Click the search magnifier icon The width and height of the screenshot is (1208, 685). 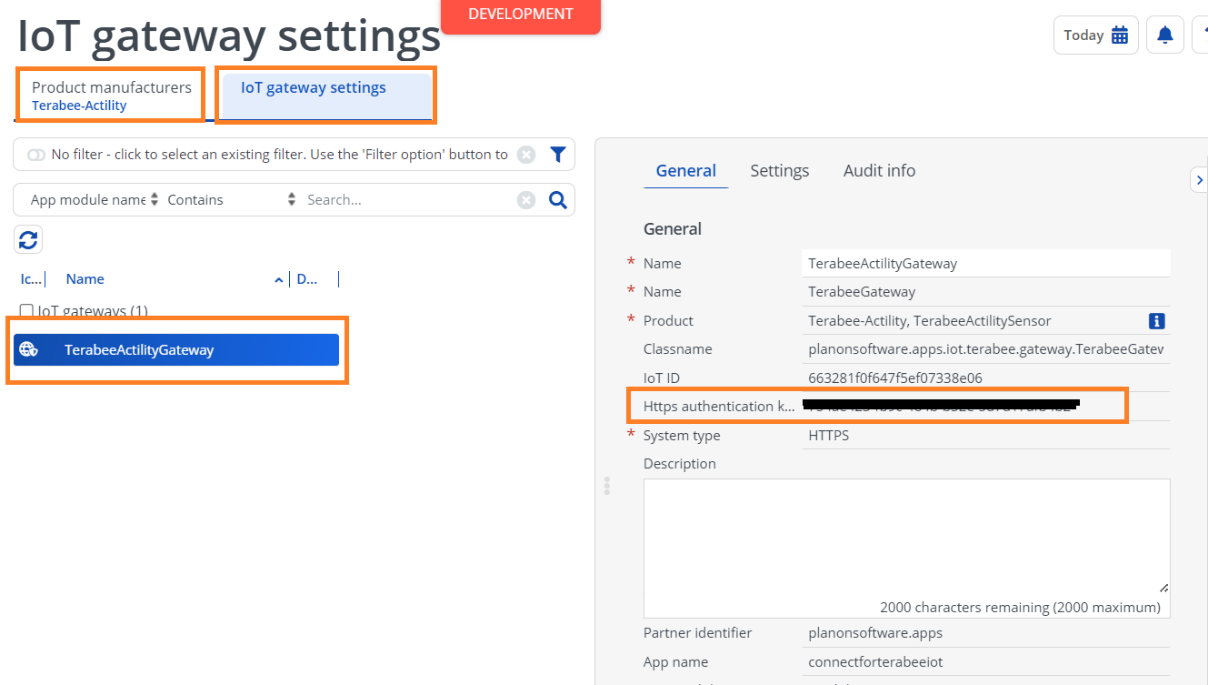coord(558,200)
